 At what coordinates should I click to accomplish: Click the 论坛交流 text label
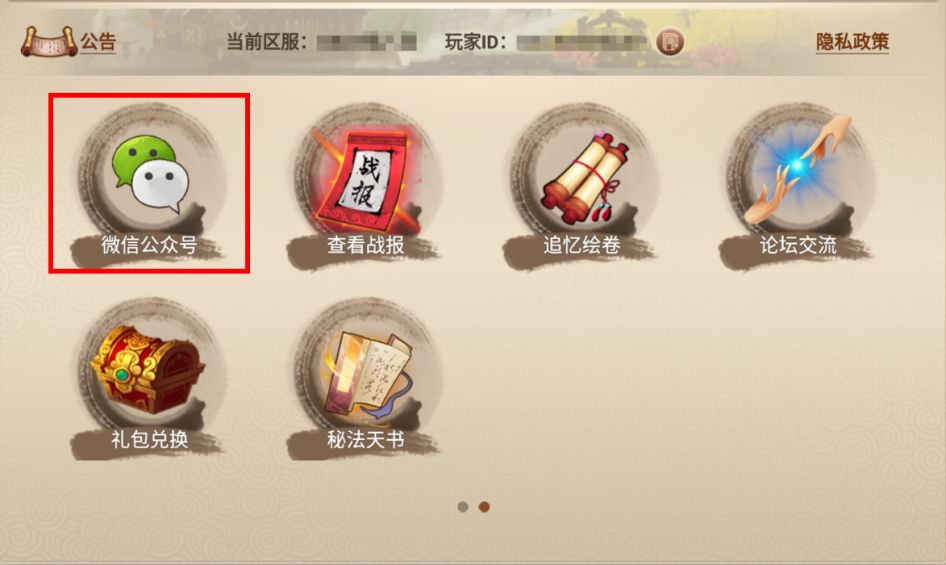point(798,244)
